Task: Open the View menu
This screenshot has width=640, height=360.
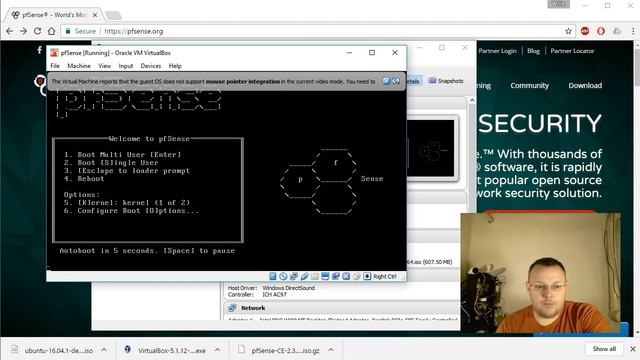Action: tap(104, 66)
